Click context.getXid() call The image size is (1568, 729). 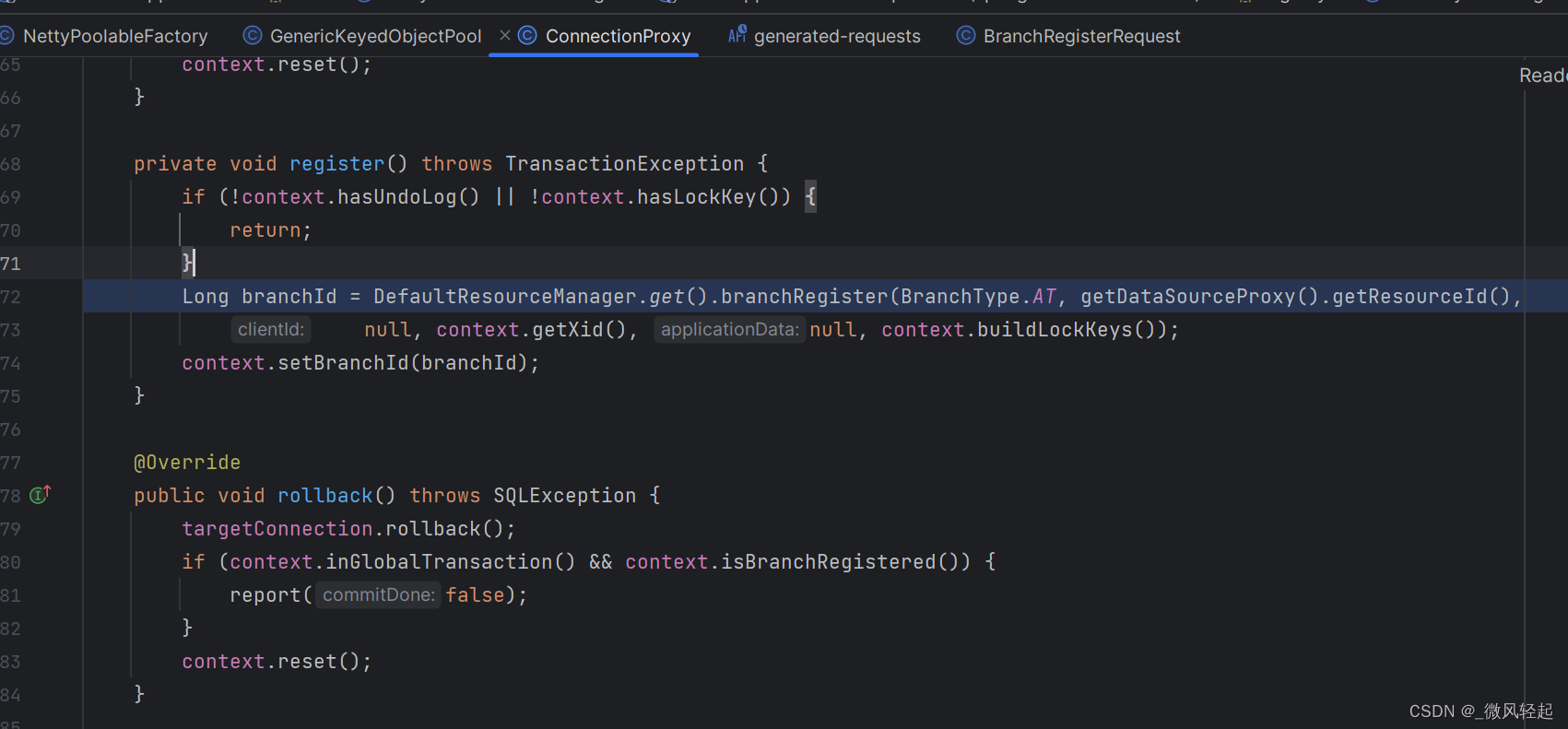click(531, 330)
